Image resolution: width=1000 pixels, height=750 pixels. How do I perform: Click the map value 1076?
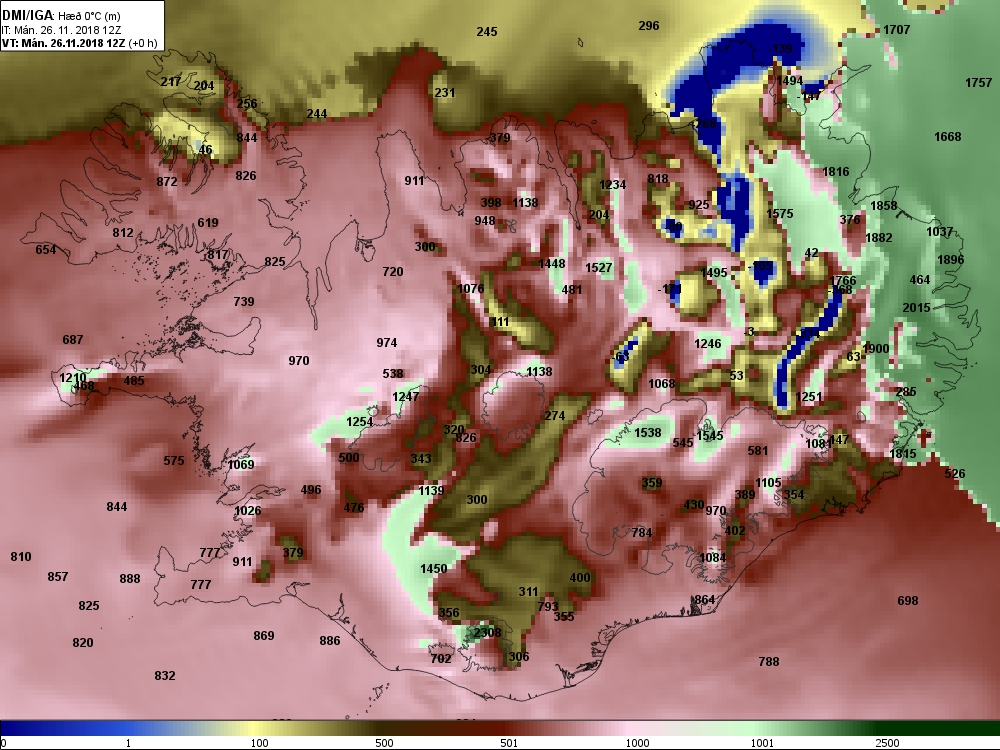pos(471,288)
